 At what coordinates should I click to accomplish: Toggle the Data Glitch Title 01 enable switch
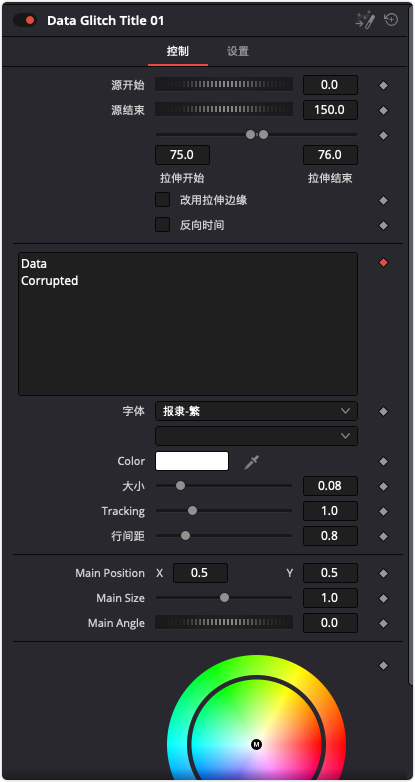click(25, 20)
